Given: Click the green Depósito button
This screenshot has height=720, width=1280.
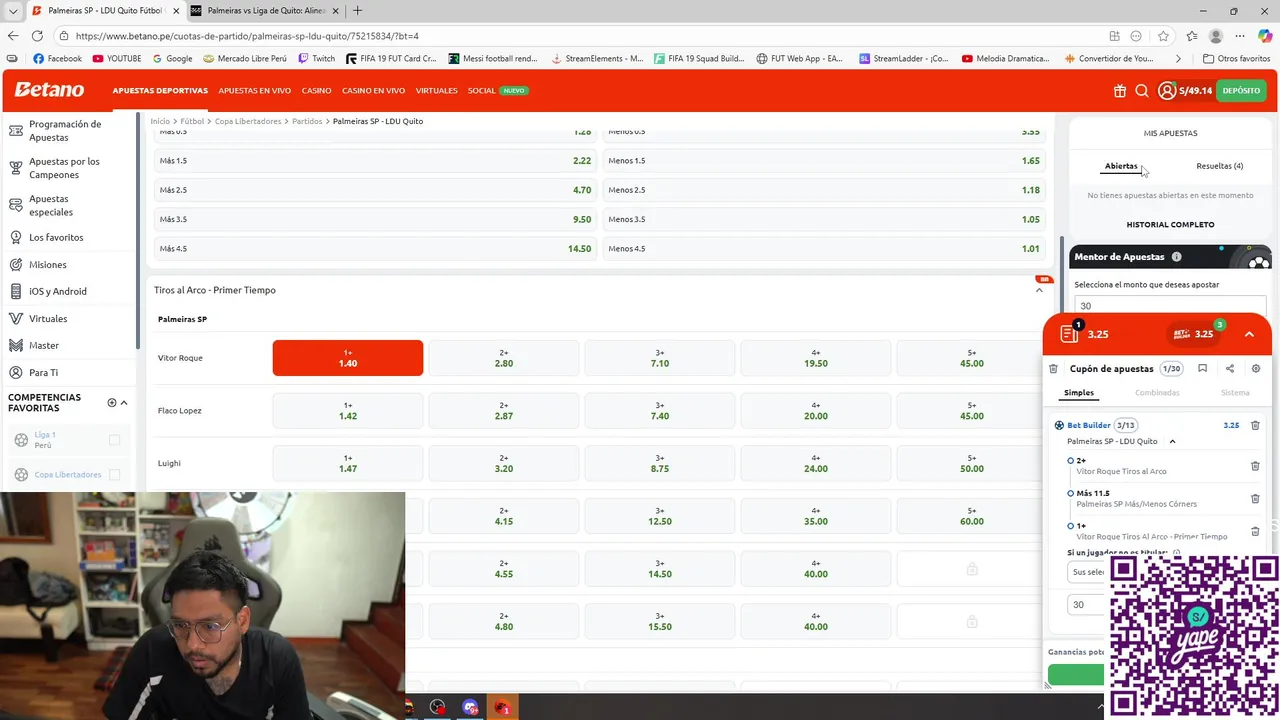Looking at the screenshot, I should pyautogui.click(x=1241, y=91).
